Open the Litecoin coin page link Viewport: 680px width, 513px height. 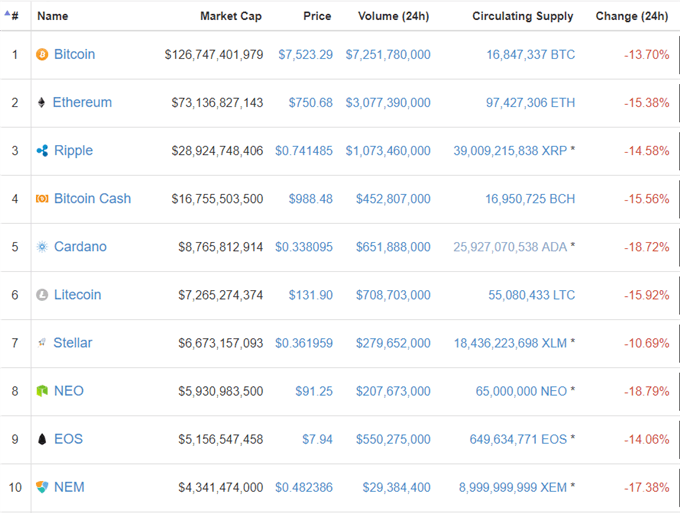click(x=78, y=295)
